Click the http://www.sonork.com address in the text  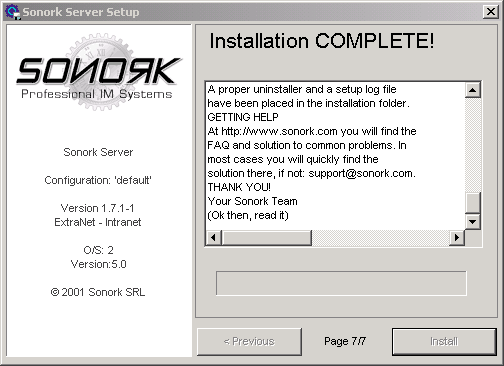click(x=279, y=131)
